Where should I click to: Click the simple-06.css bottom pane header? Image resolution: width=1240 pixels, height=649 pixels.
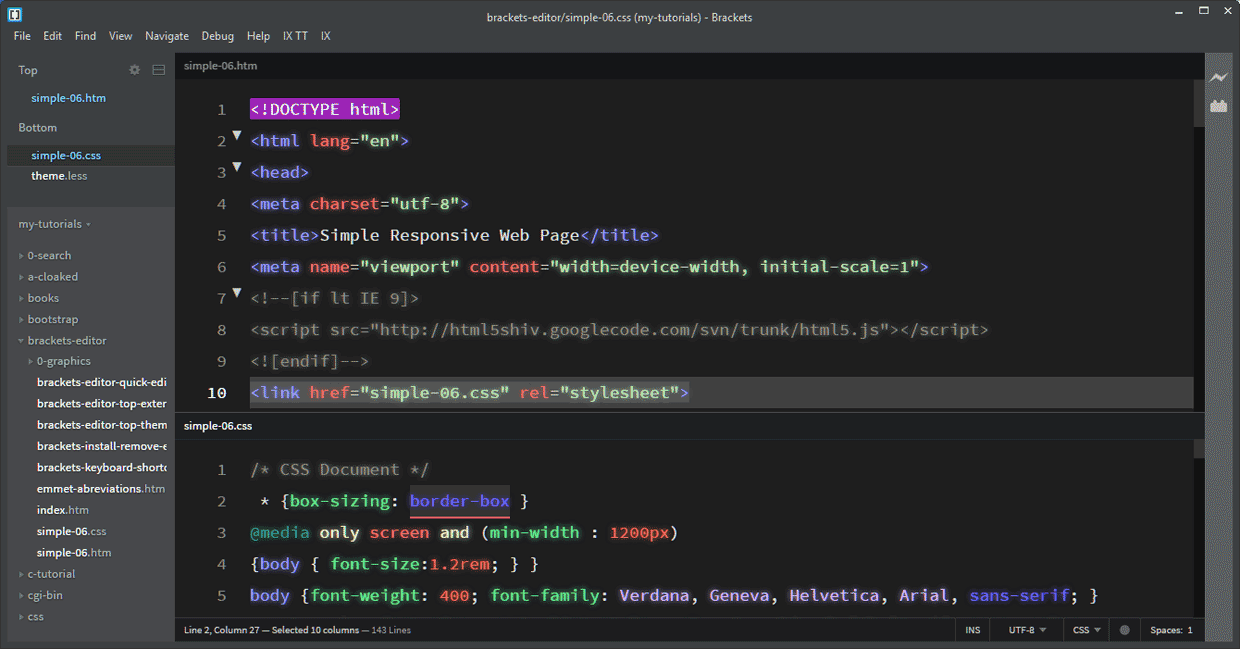(x=218, y=425)
